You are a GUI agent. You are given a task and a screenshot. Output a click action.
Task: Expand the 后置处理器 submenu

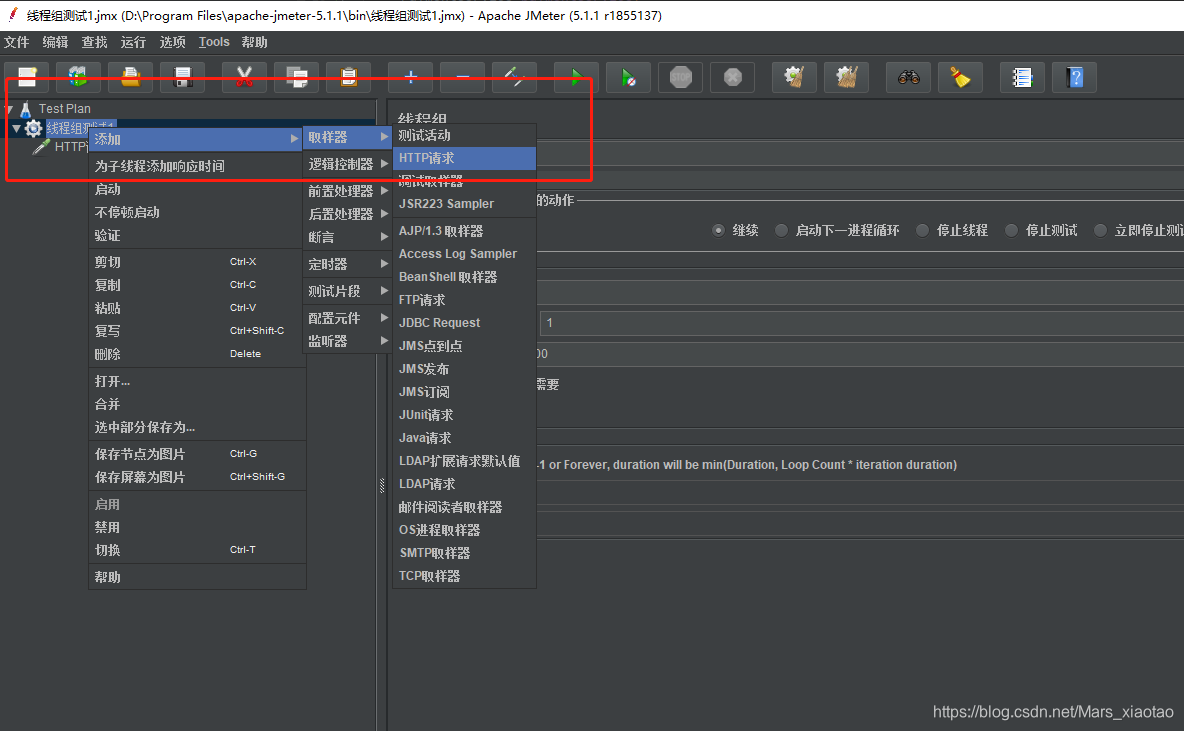(347, 214)
